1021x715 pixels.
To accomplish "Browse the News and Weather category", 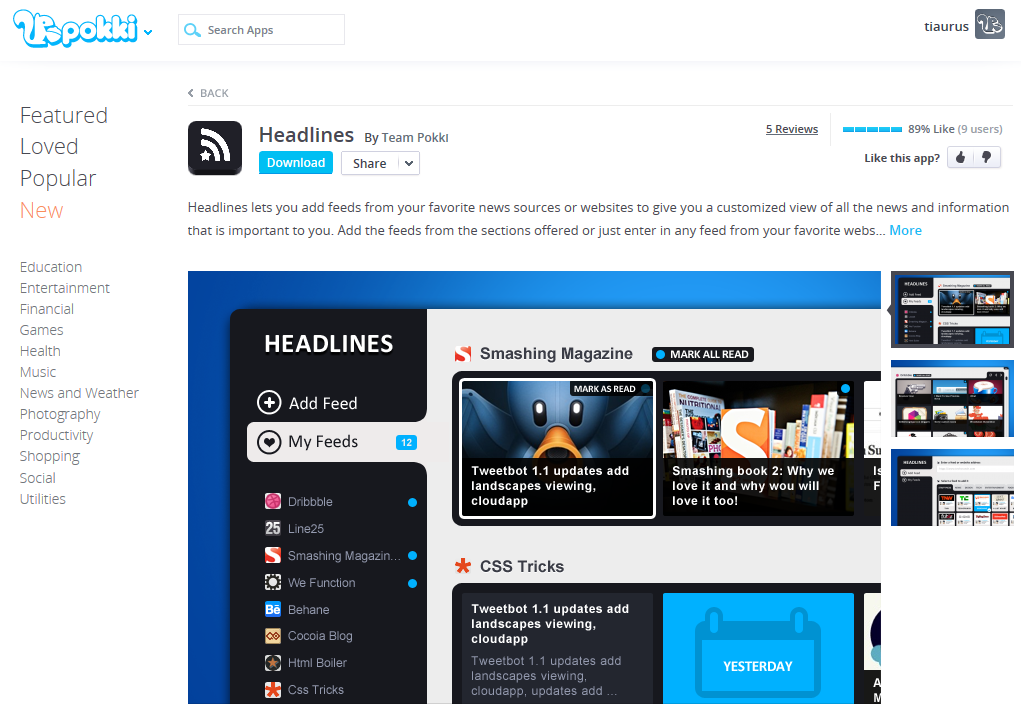I will (x=79, y=393).
